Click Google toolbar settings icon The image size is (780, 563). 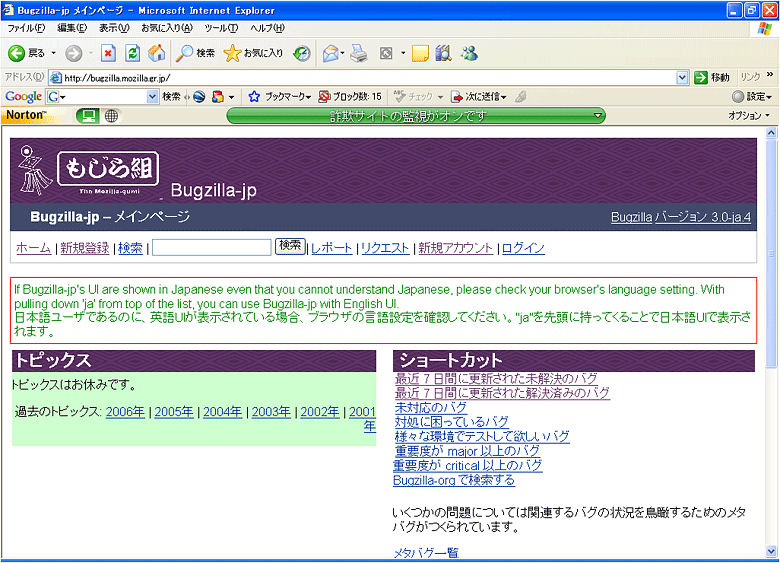(738, 96)
